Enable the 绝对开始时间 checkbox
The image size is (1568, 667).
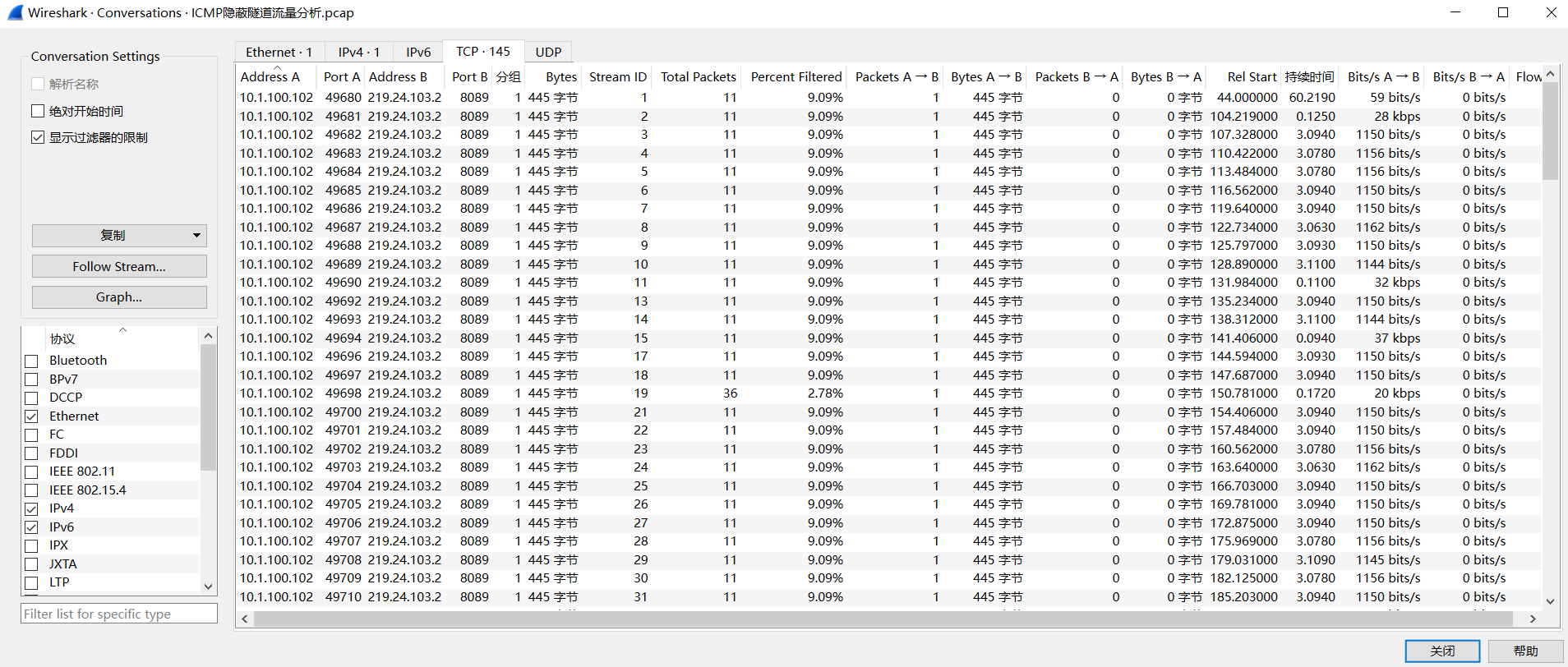coord(38,111)
